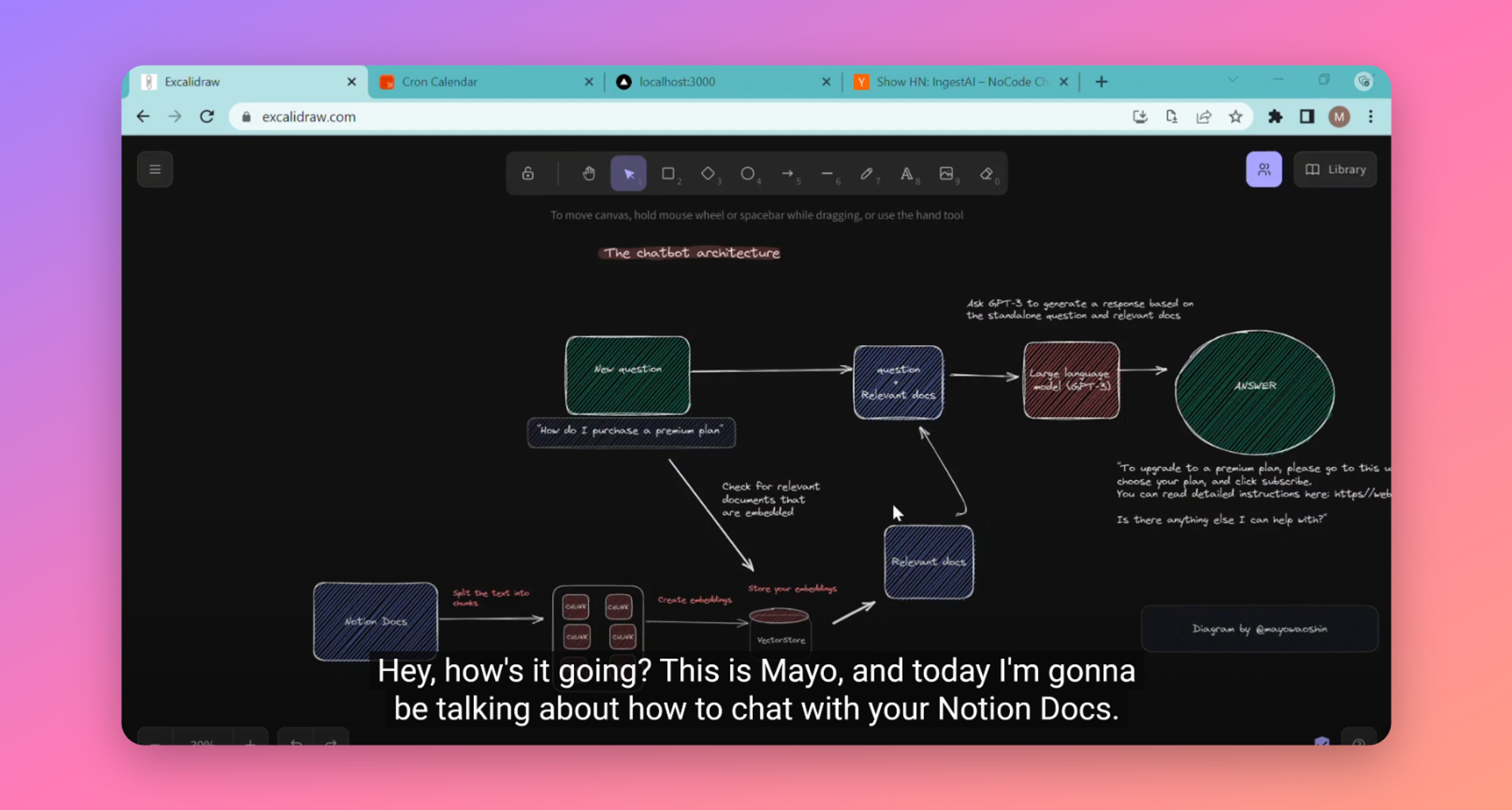Screen dimensions: 1512x810
Task: Switch to the Cron Calendar tab
Action: pyautogui.click(x=484, y=82)
